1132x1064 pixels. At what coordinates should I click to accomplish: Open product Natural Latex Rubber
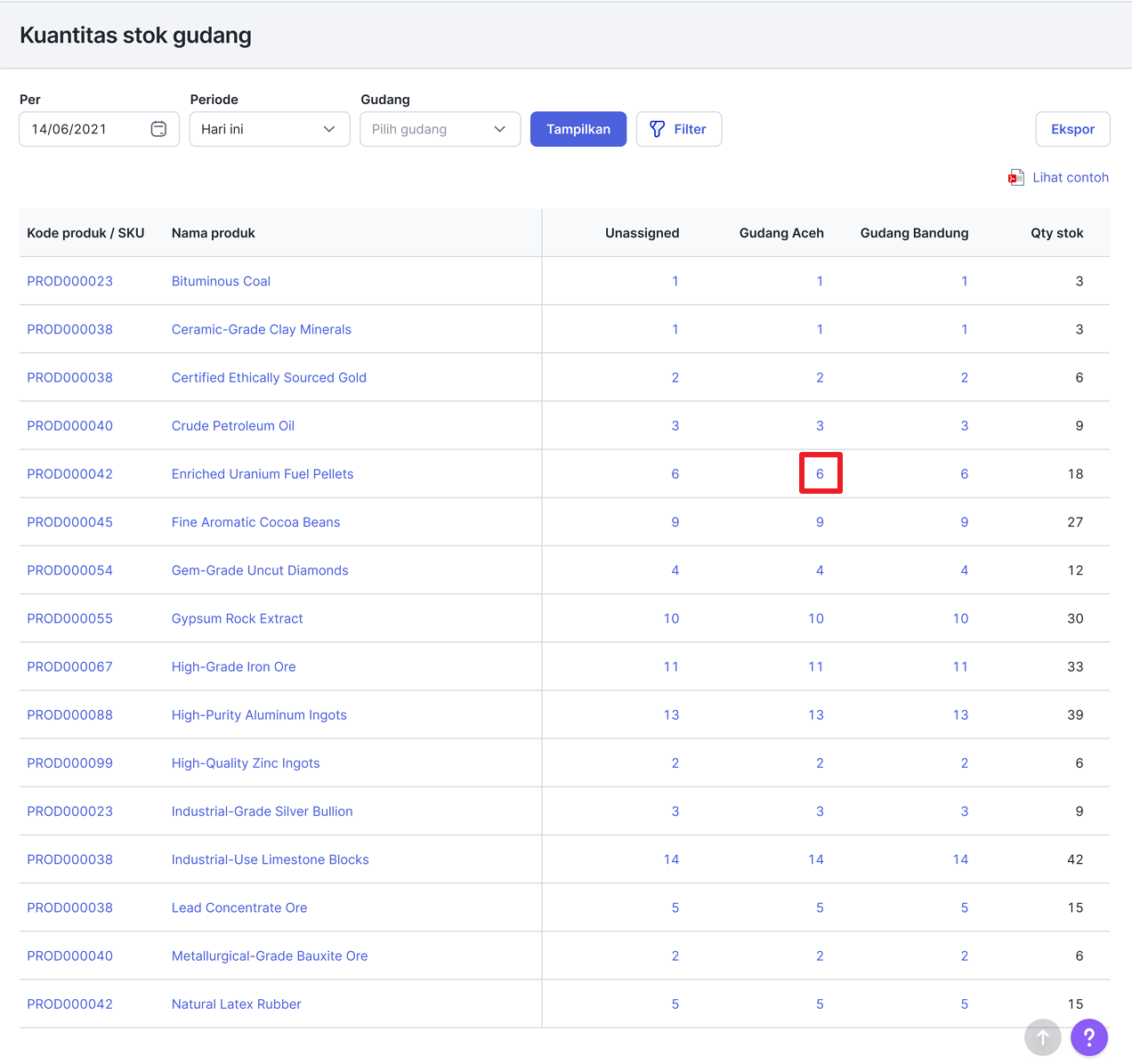point(237,1004)
